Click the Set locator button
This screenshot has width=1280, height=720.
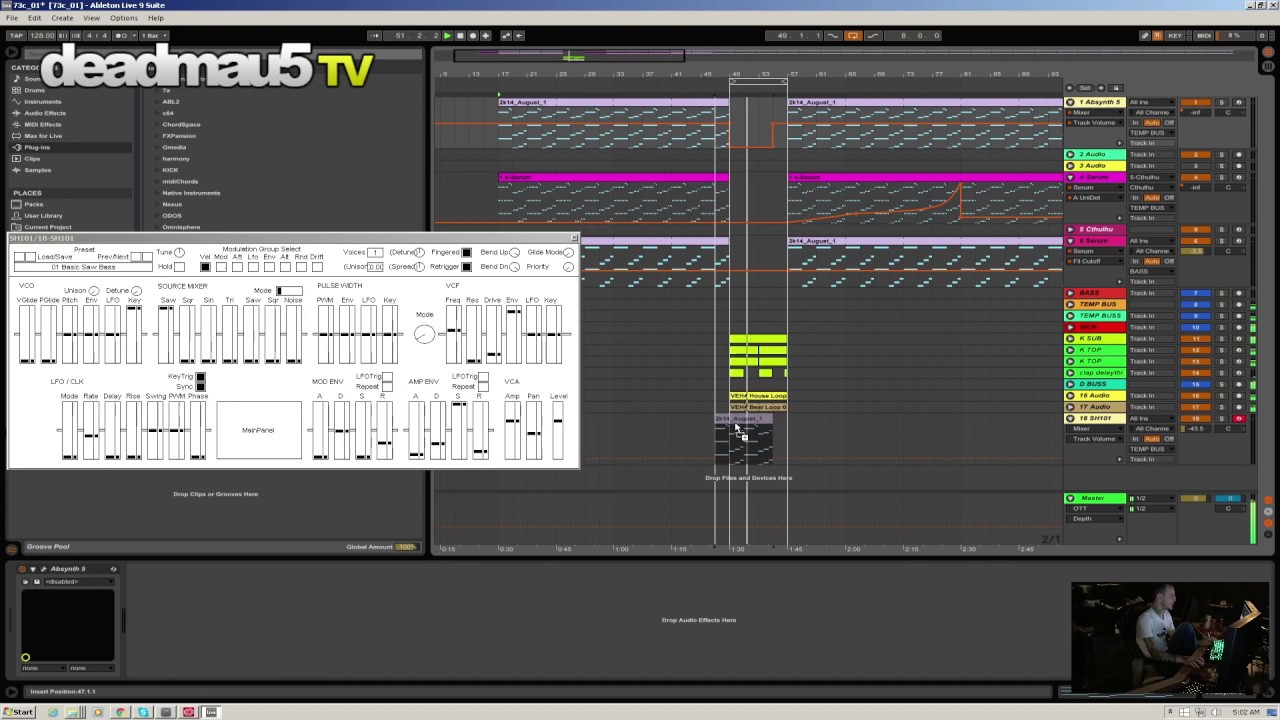tap(1085, 88)
